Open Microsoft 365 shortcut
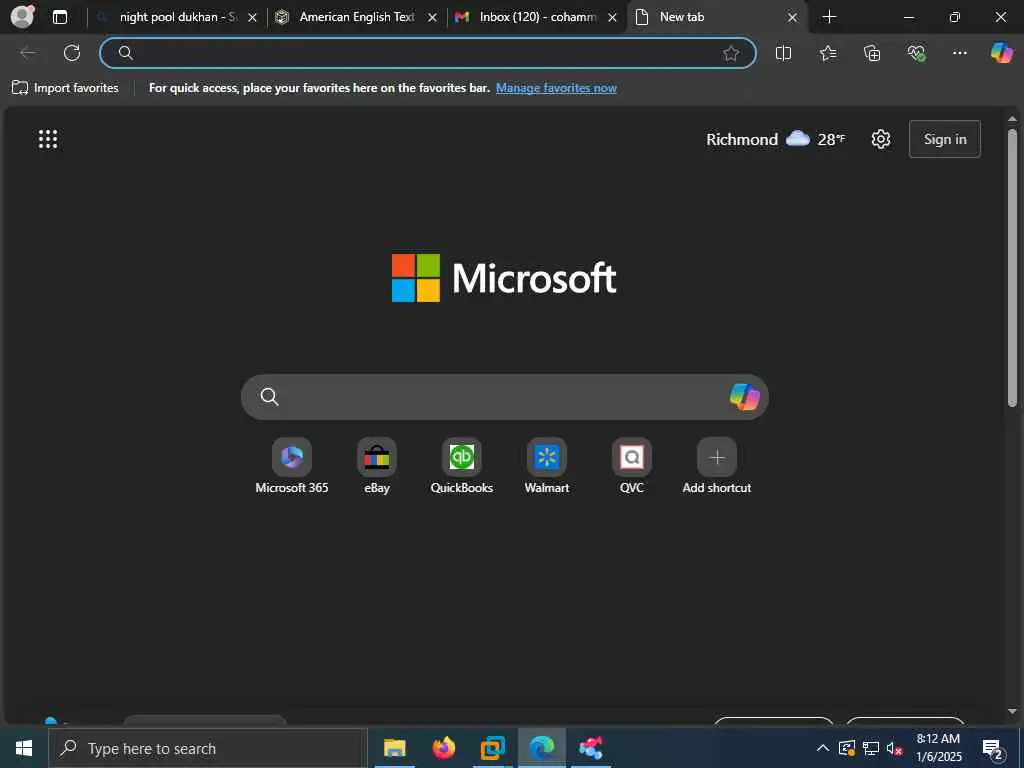This screenshot has width=1024, height=768. (292, 466)
